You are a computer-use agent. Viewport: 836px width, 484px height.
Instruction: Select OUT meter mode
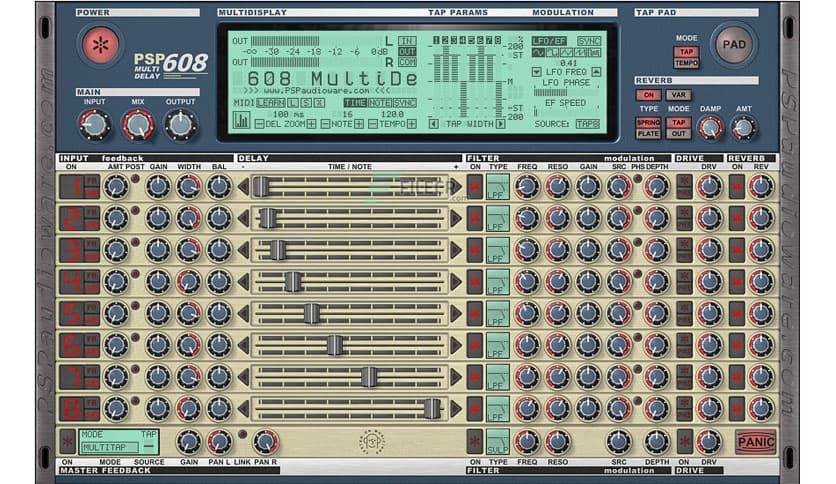407,52
